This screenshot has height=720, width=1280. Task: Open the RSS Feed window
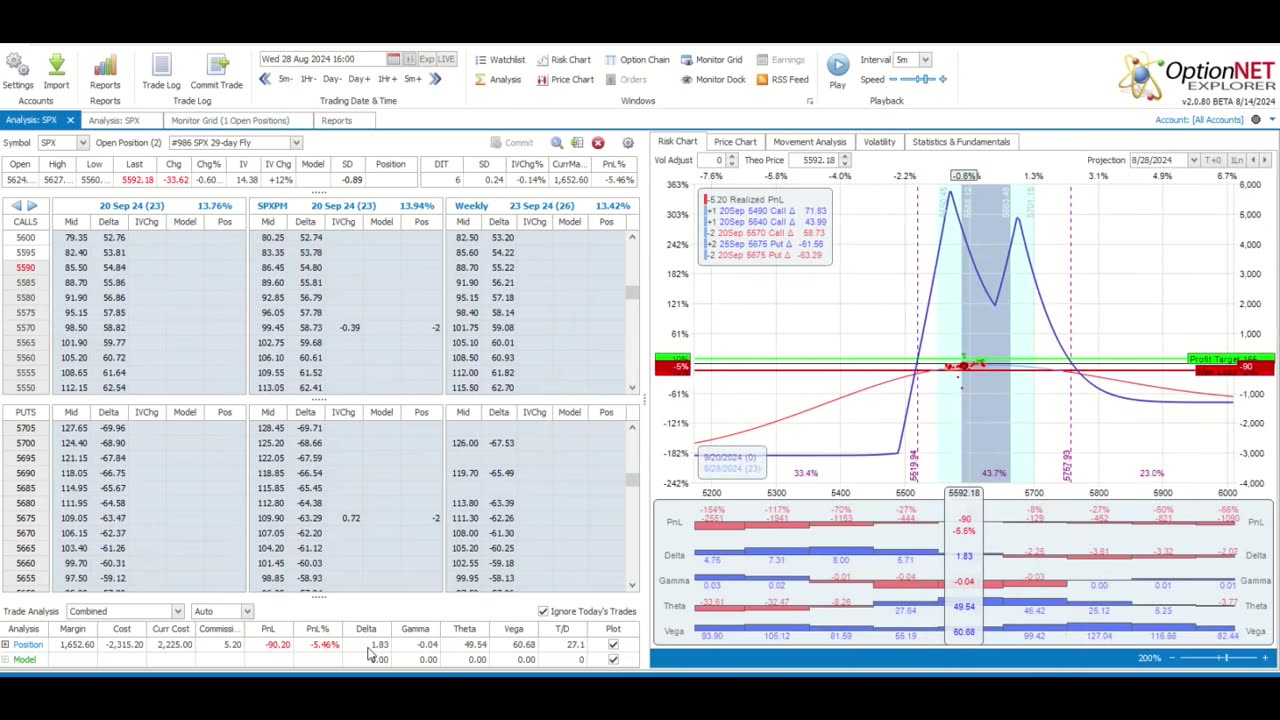[782, 80]
